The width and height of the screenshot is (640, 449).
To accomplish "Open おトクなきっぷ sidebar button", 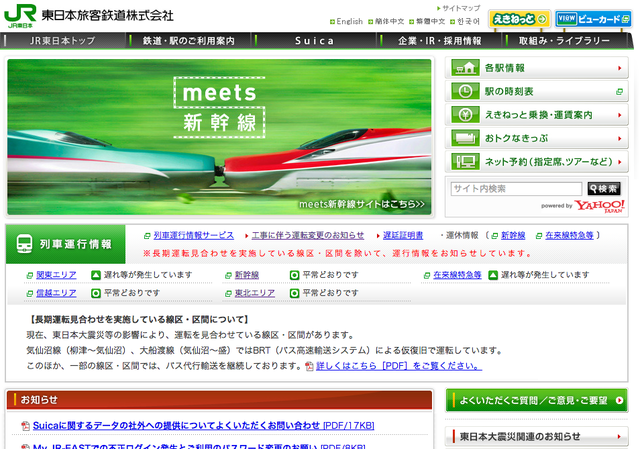I will [537, 138].
